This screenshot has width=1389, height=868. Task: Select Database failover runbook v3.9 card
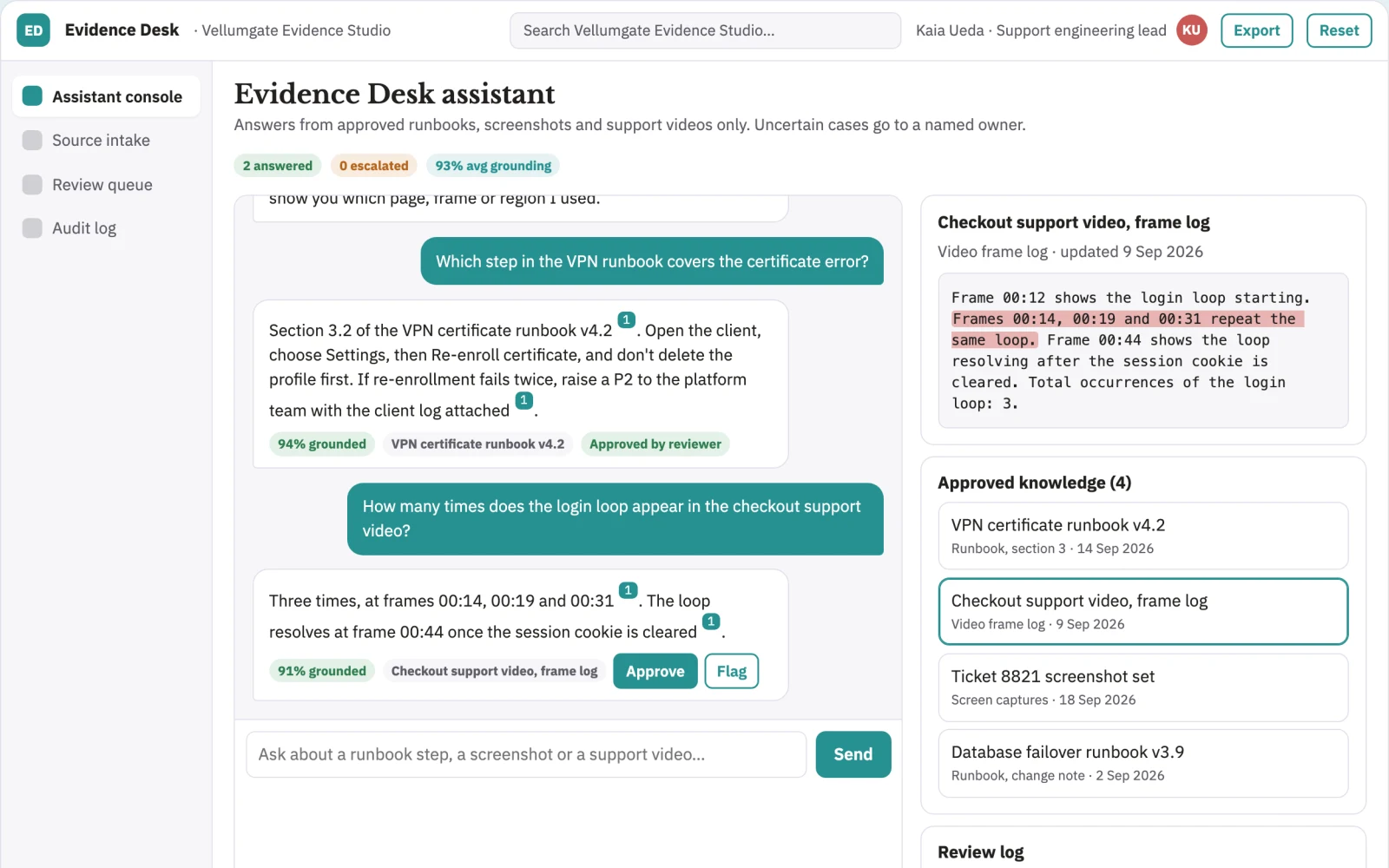pos(1142,763)
